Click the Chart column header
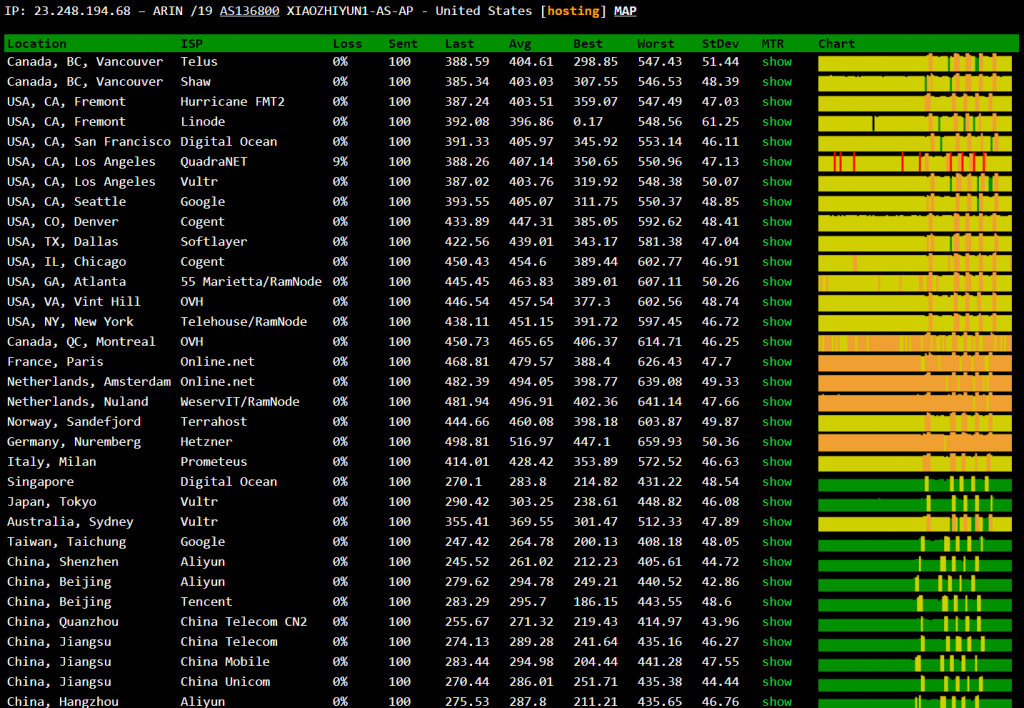The height and width of the screenshot is (708, 1024). tap(836, 44)
